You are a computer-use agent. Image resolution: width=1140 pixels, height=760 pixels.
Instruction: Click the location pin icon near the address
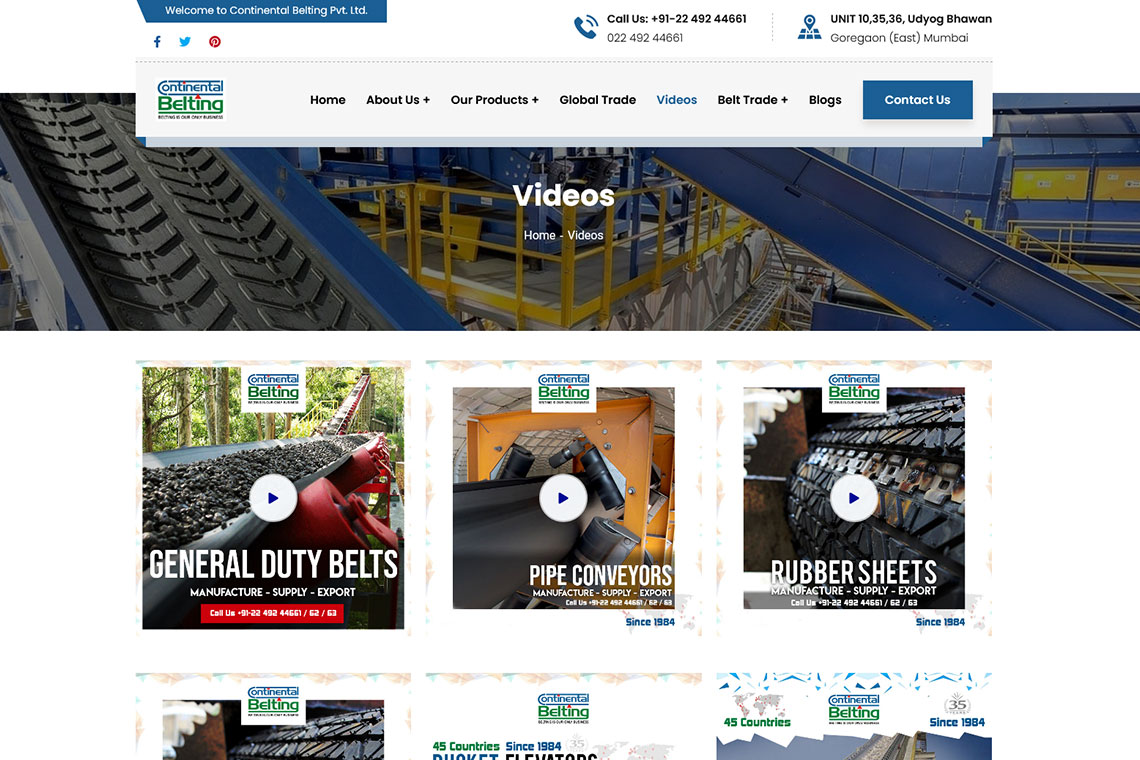pos(809,25)
